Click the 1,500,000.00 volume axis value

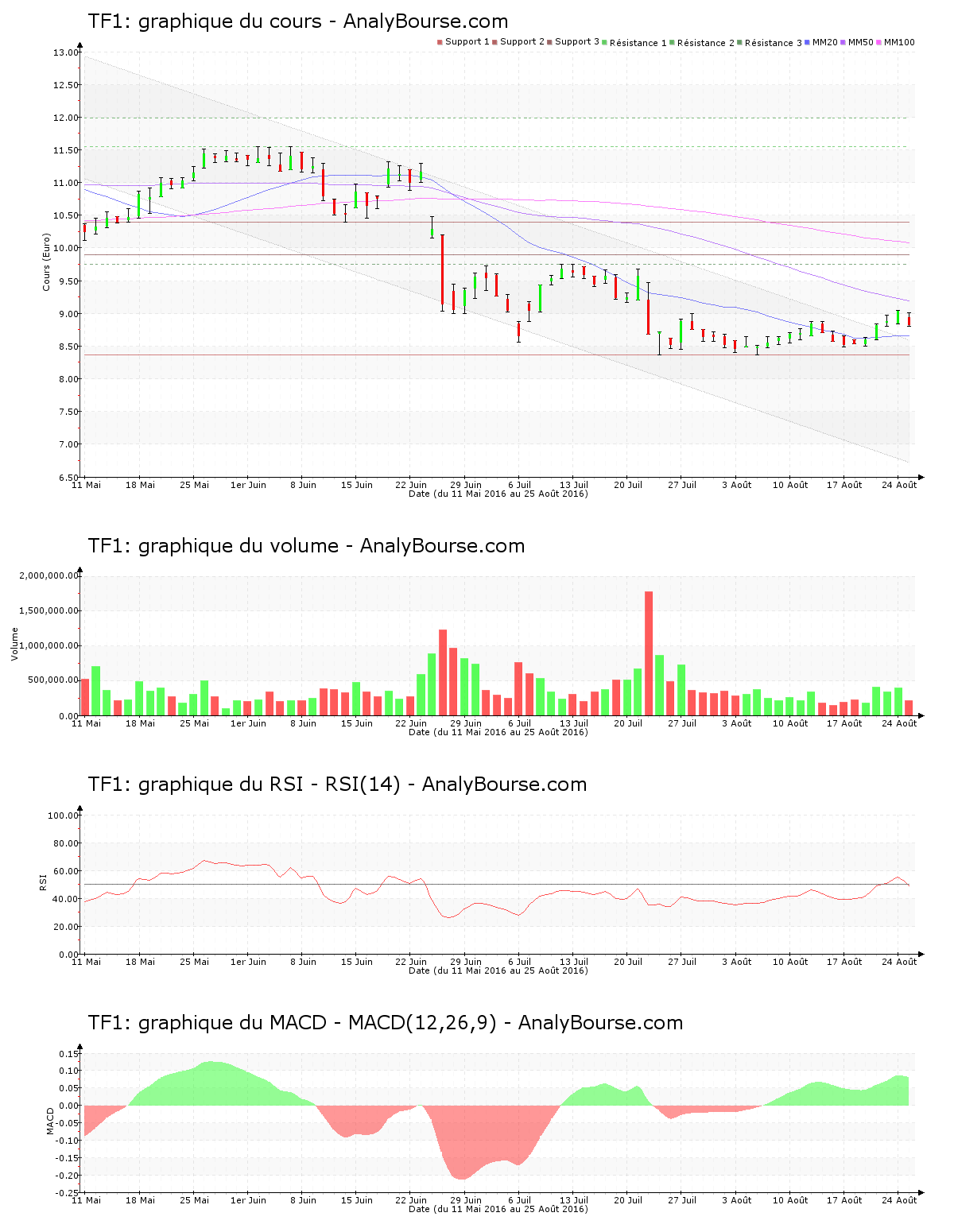click(48, 610)
